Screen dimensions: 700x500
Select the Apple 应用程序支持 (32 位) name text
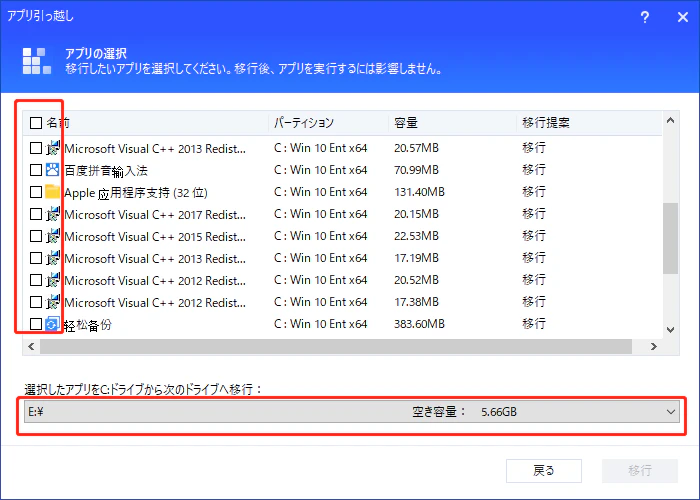(x=136, y=193)
